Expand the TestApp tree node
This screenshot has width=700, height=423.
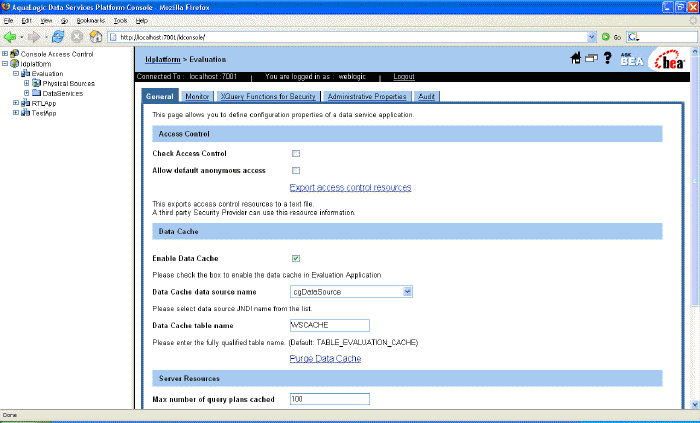[x=16, y=112]
